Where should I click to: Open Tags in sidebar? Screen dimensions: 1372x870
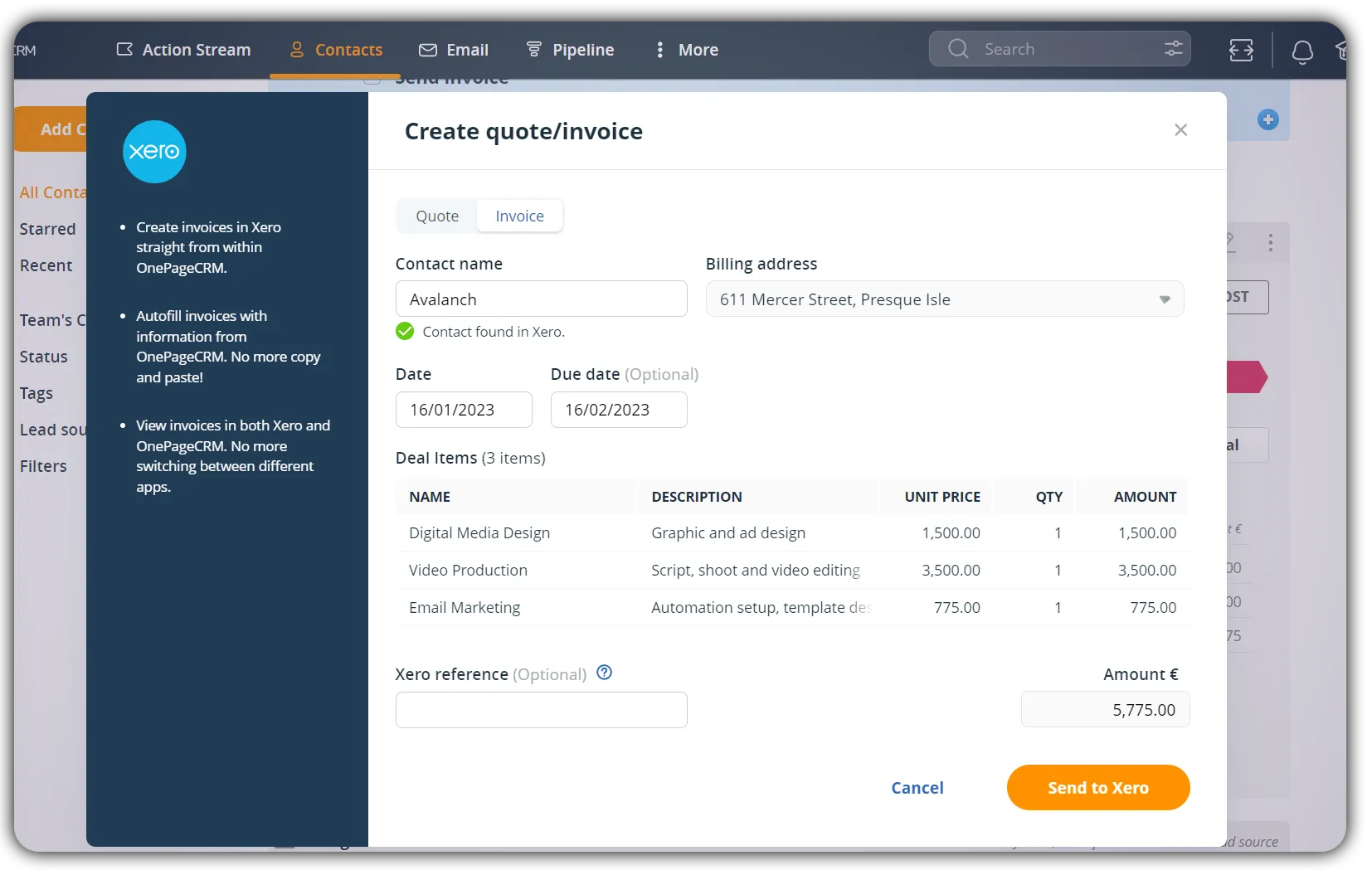(x=36, y=393)
